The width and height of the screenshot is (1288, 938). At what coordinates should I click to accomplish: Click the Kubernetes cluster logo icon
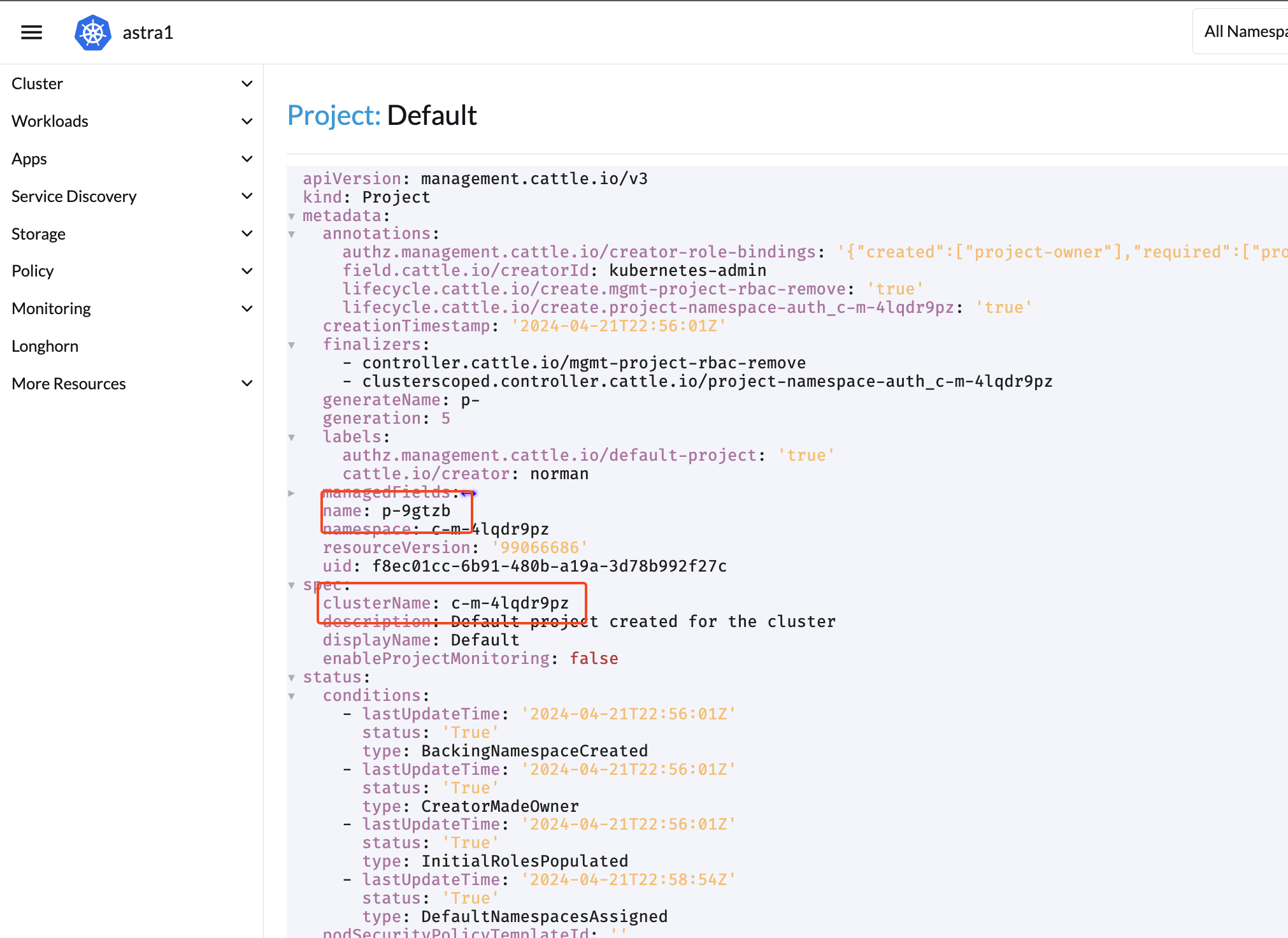(x=93, y=32)
